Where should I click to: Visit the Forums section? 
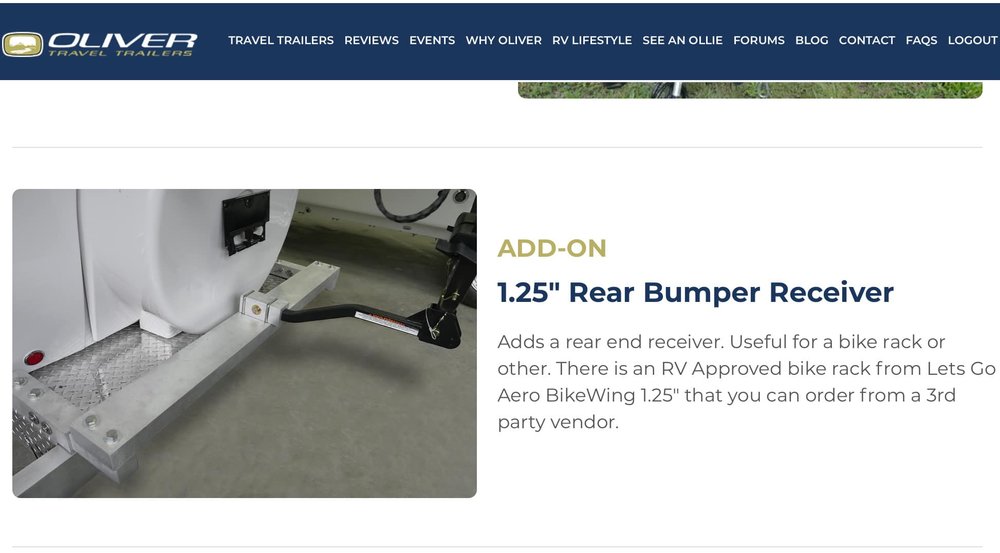(x=759, y=40)
